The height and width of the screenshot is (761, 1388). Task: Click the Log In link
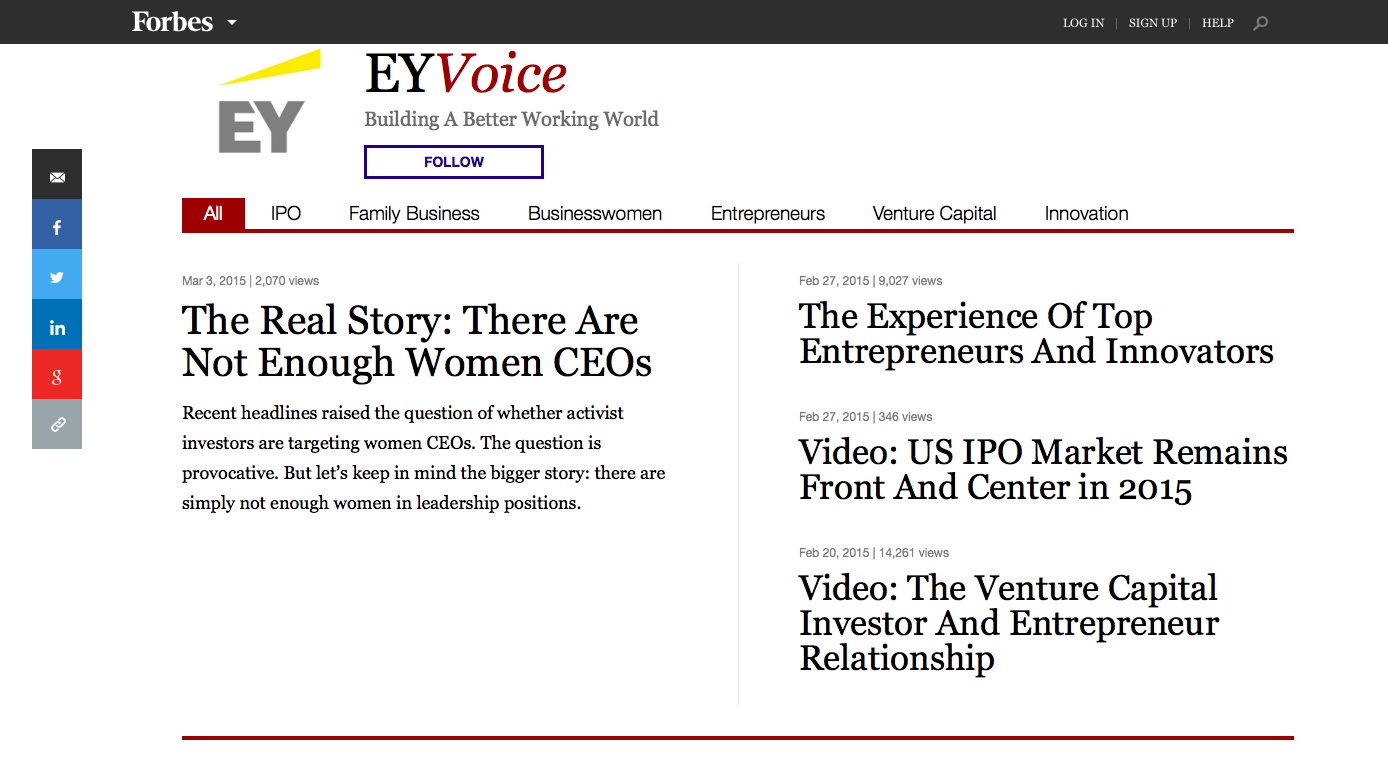pyautogui.click(x=1083, y=23)
